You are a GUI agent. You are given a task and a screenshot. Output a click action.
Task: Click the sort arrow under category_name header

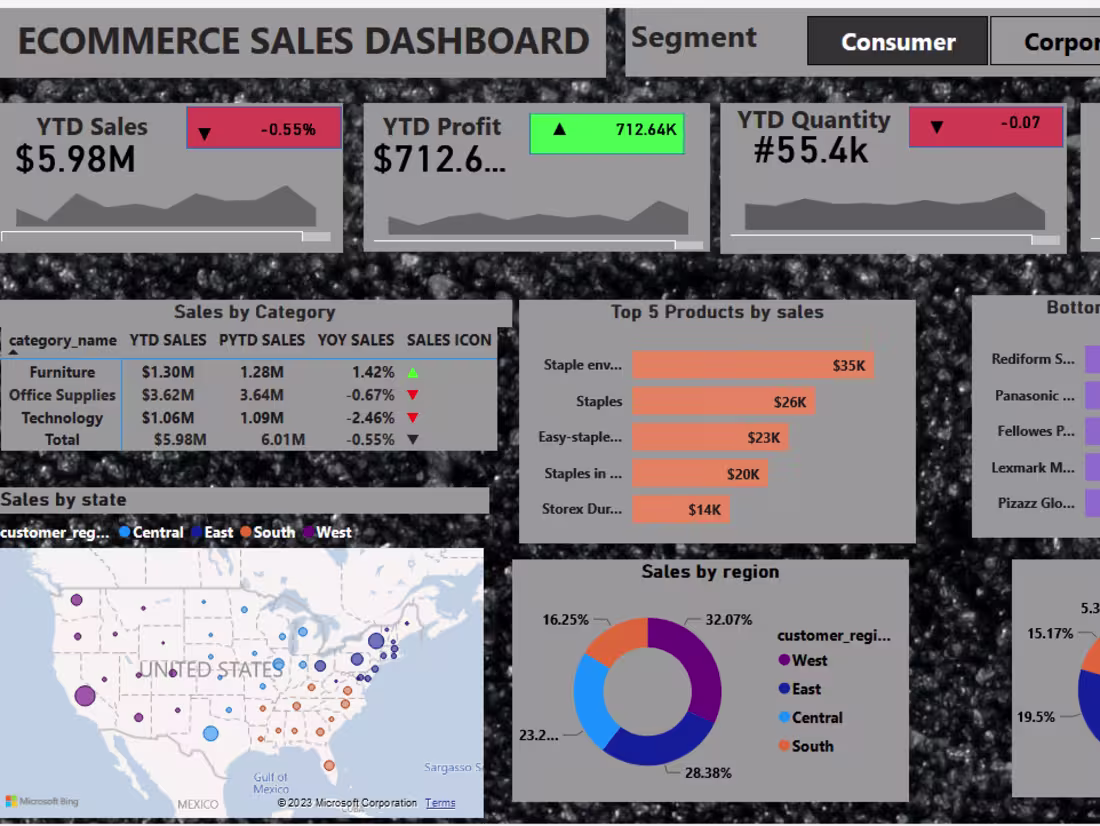pyautogui.click(x=12, y=350)
